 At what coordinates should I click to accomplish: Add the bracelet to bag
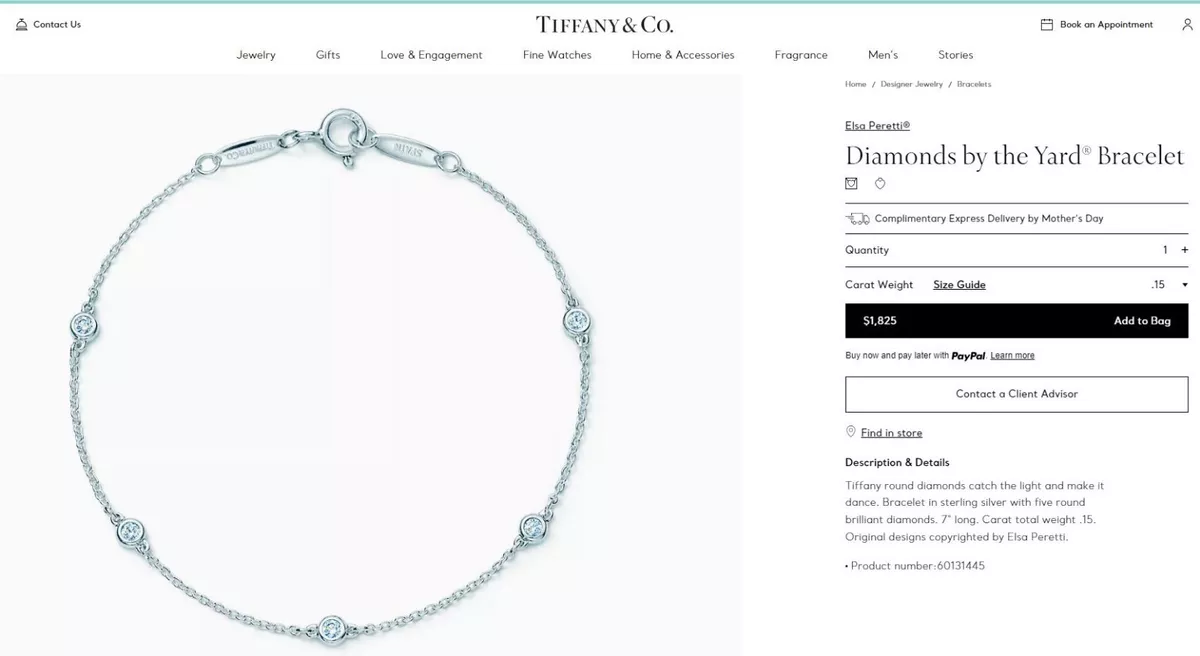click(1017, 321)
